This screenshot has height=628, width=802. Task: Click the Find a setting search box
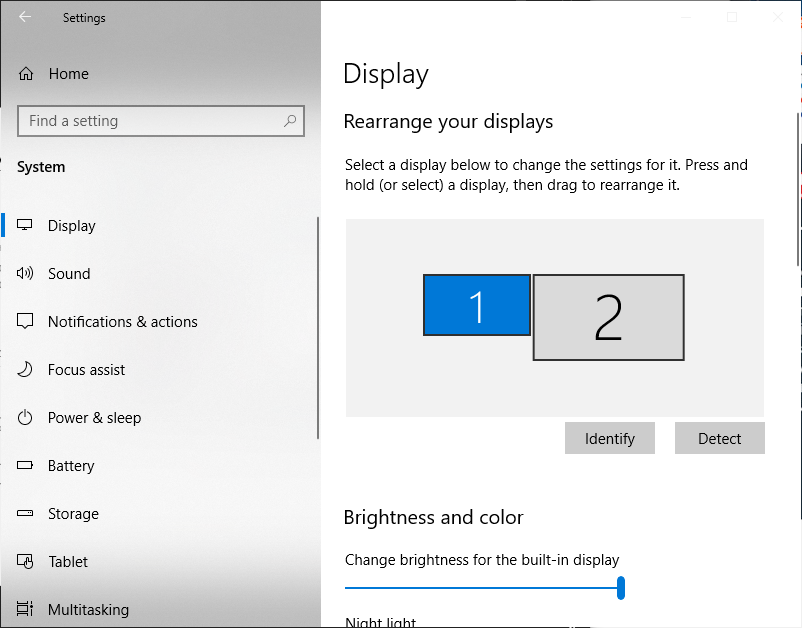[x=161, y=121]
